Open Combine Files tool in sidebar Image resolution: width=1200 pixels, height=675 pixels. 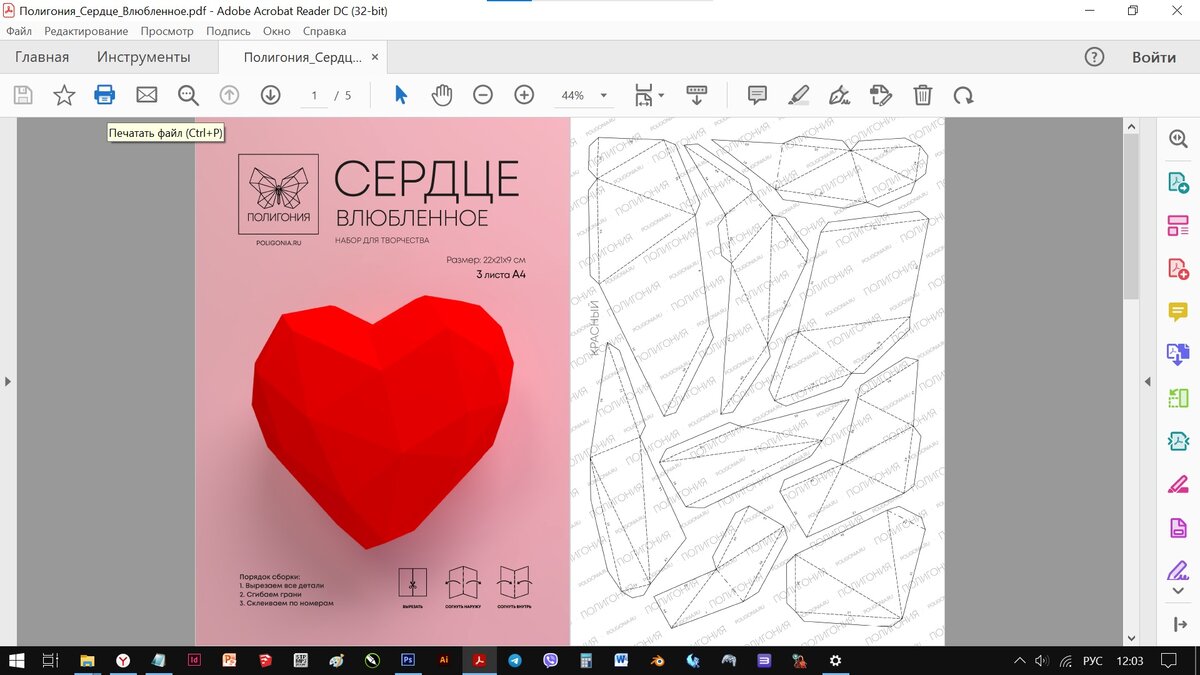[x=1178, y=355]
